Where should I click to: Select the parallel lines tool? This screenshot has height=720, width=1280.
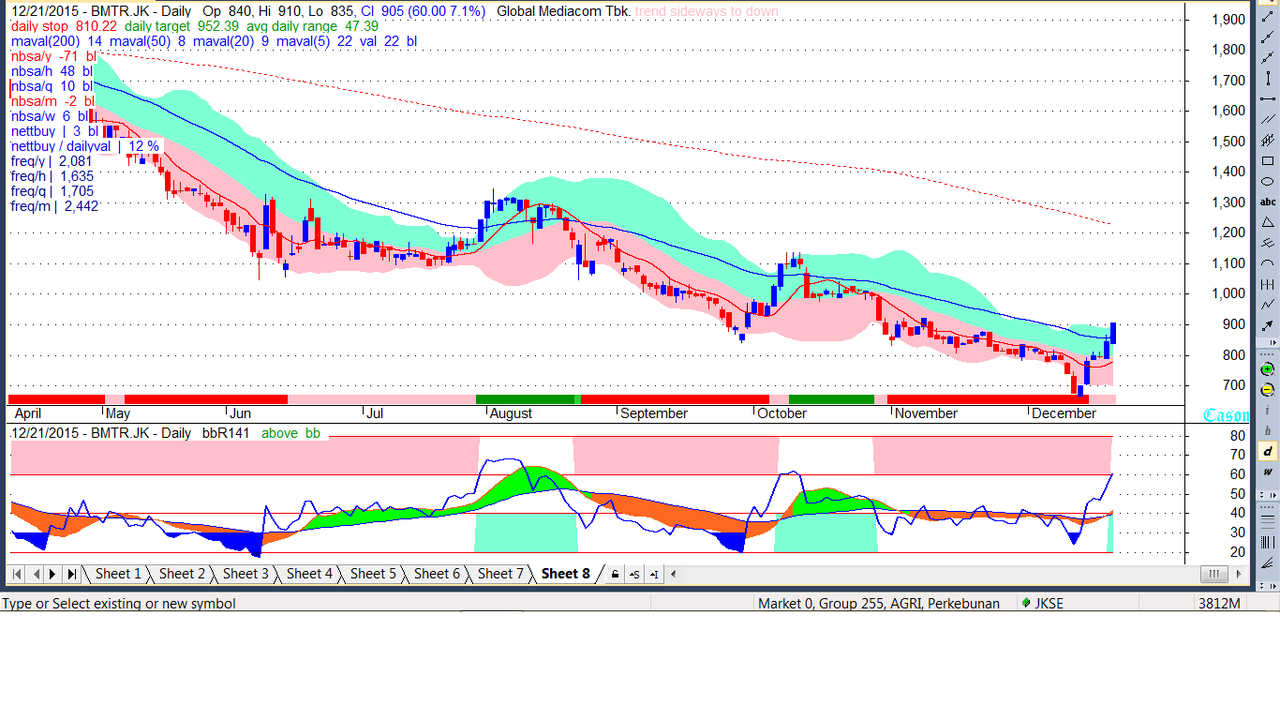(x=1267, y=119)
